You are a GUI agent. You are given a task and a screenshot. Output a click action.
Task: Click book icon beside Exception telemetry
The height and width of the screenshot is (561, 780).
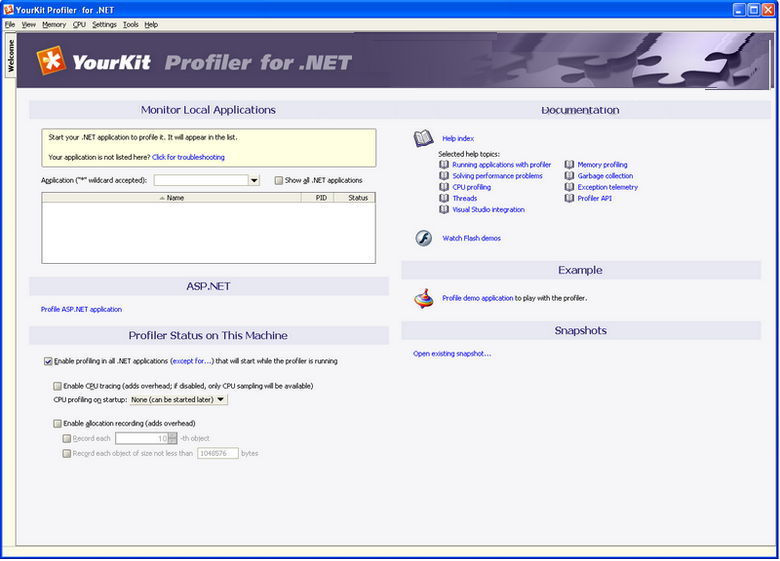coord(569,187)
